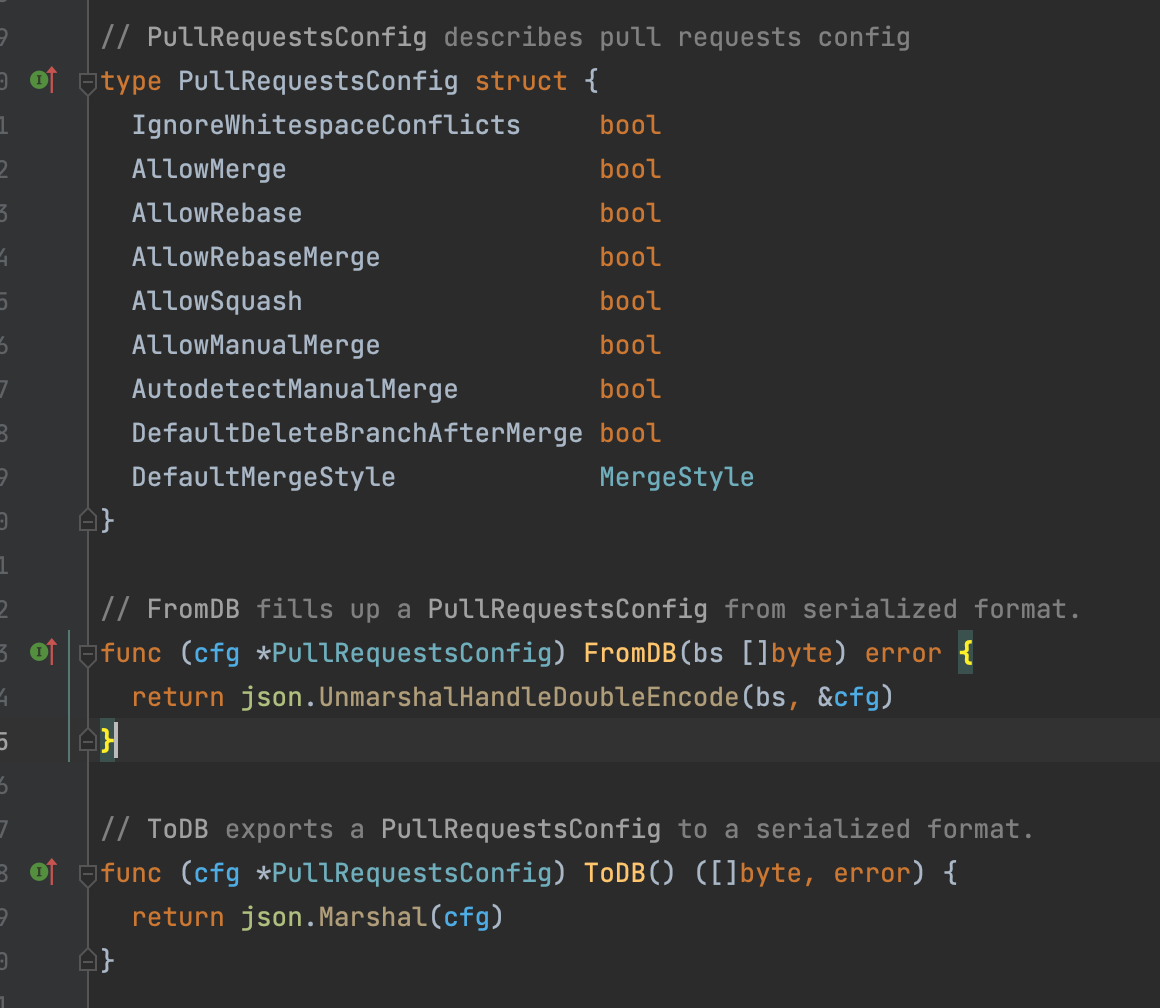
Task: Collapse the ToDB function body
Action: pyautogui.click(x=86, y=872)
